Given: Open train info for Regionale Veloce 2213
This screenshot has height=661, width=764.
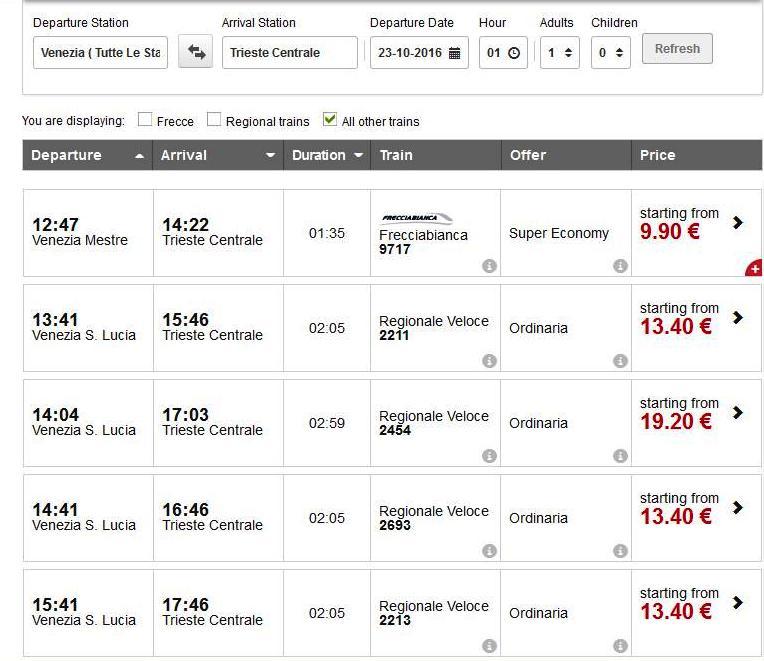Looking at the screenshot, I should click(x=489, y=646).
